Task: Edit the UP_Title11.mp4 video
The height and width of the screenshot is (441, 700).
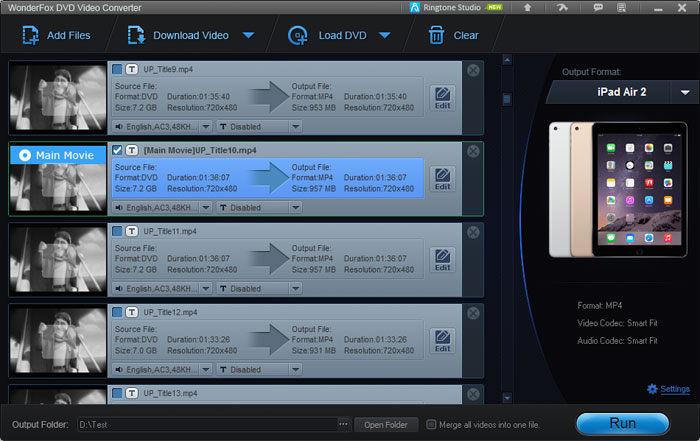Action: point(442,260)
